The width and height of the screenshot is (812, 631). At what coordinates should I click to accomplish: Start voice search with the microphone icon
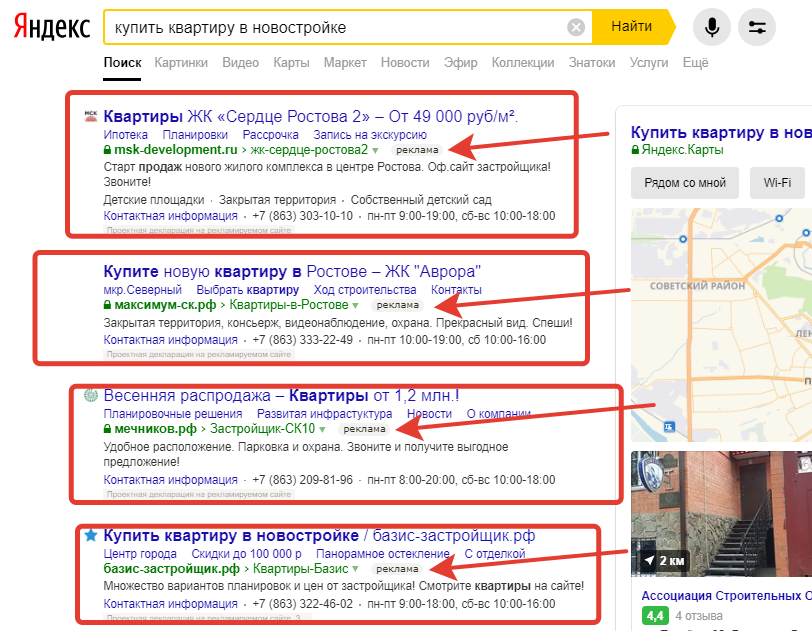coord(712,26)
